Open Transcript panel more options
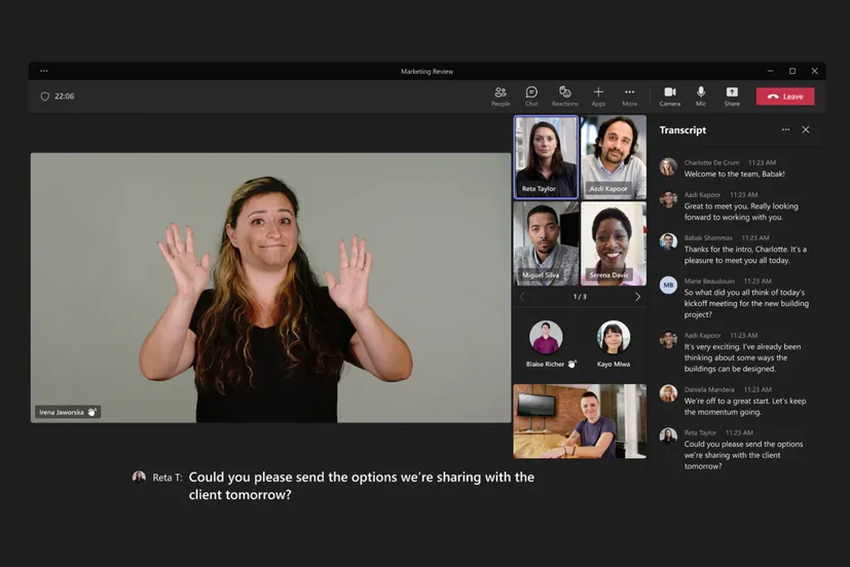 (785, 130)
